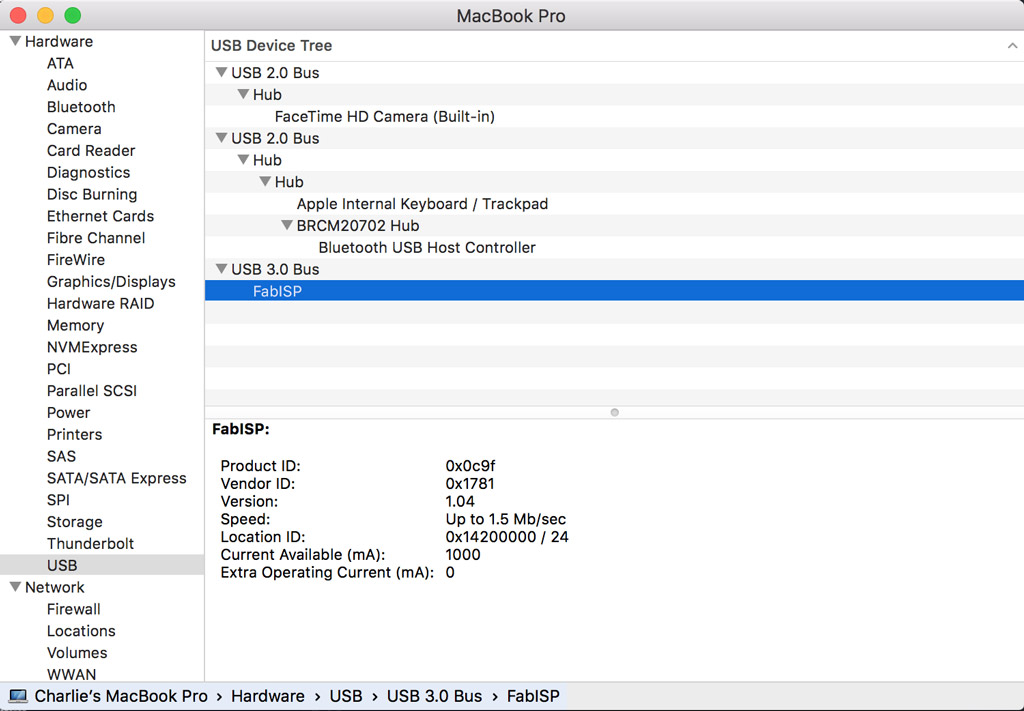This screenshot has height=711, width=1024.
Task: Open Card Reader information
Action: click(91, 150)
